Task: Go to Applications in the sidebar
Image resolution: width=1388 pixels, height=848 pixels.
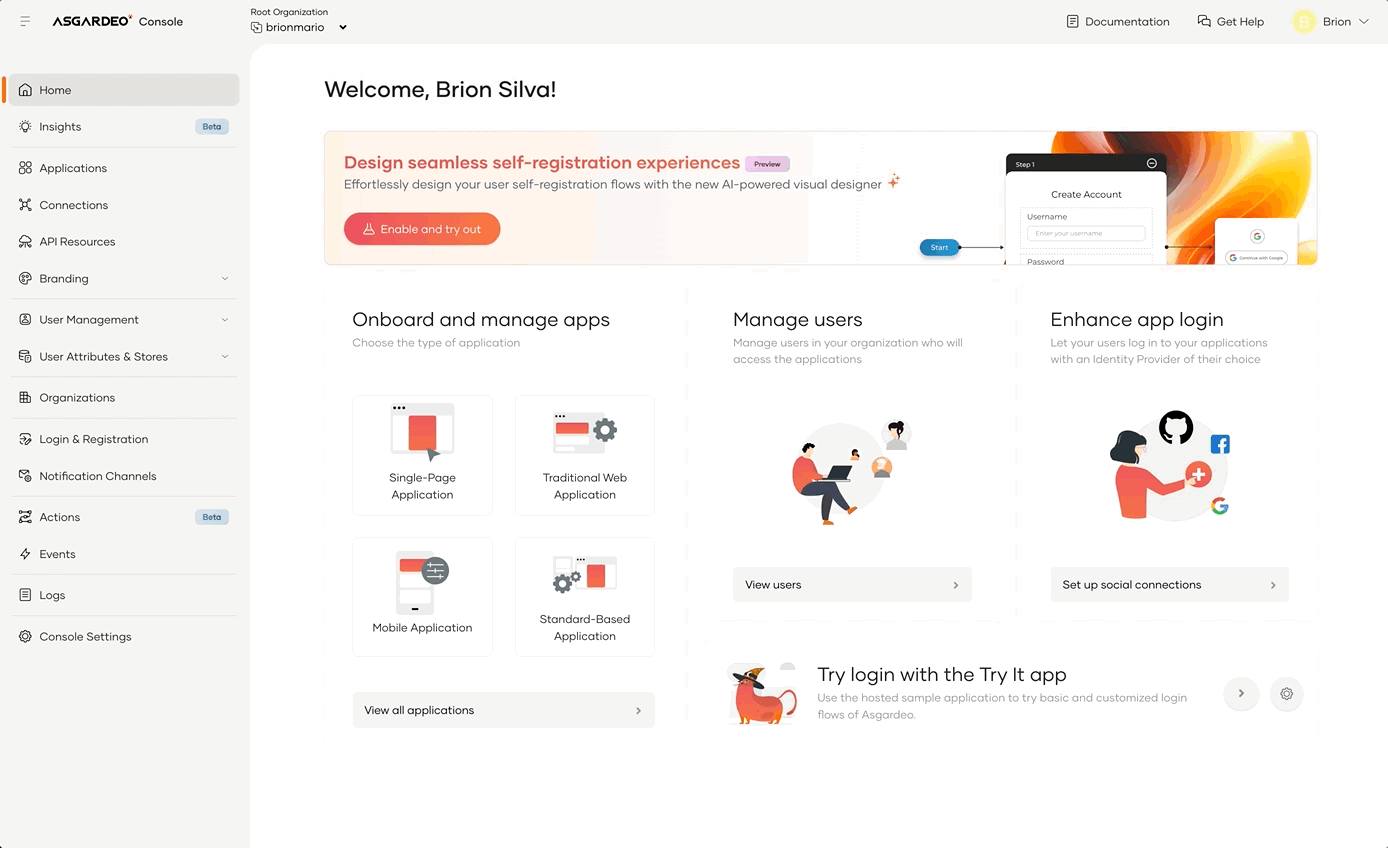Action: pyautogui.click(x=125, y=168)
